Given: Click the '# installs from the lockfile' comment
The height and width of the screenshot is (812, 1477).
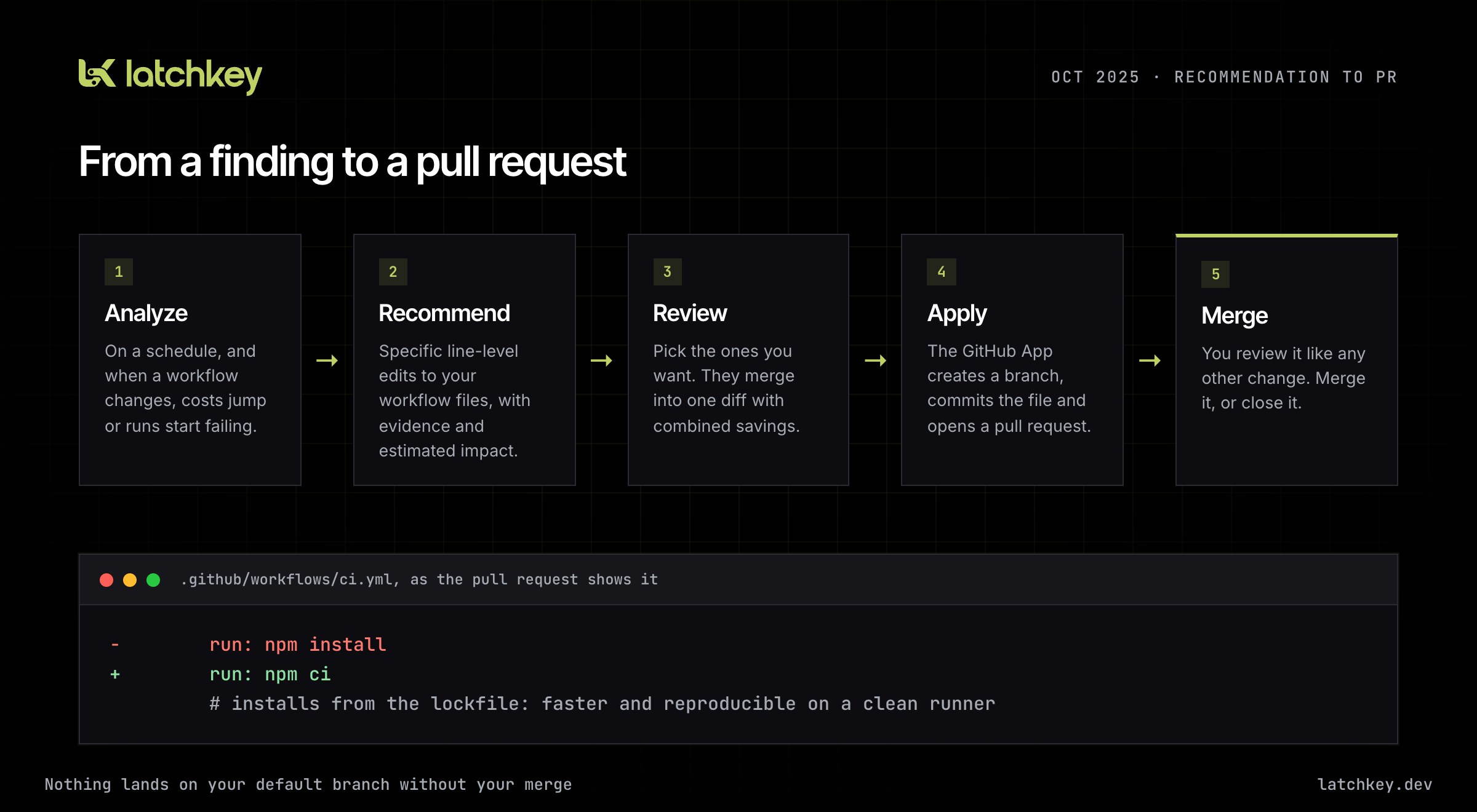Looking at the screenshot, I should click(x=602, y=704).
